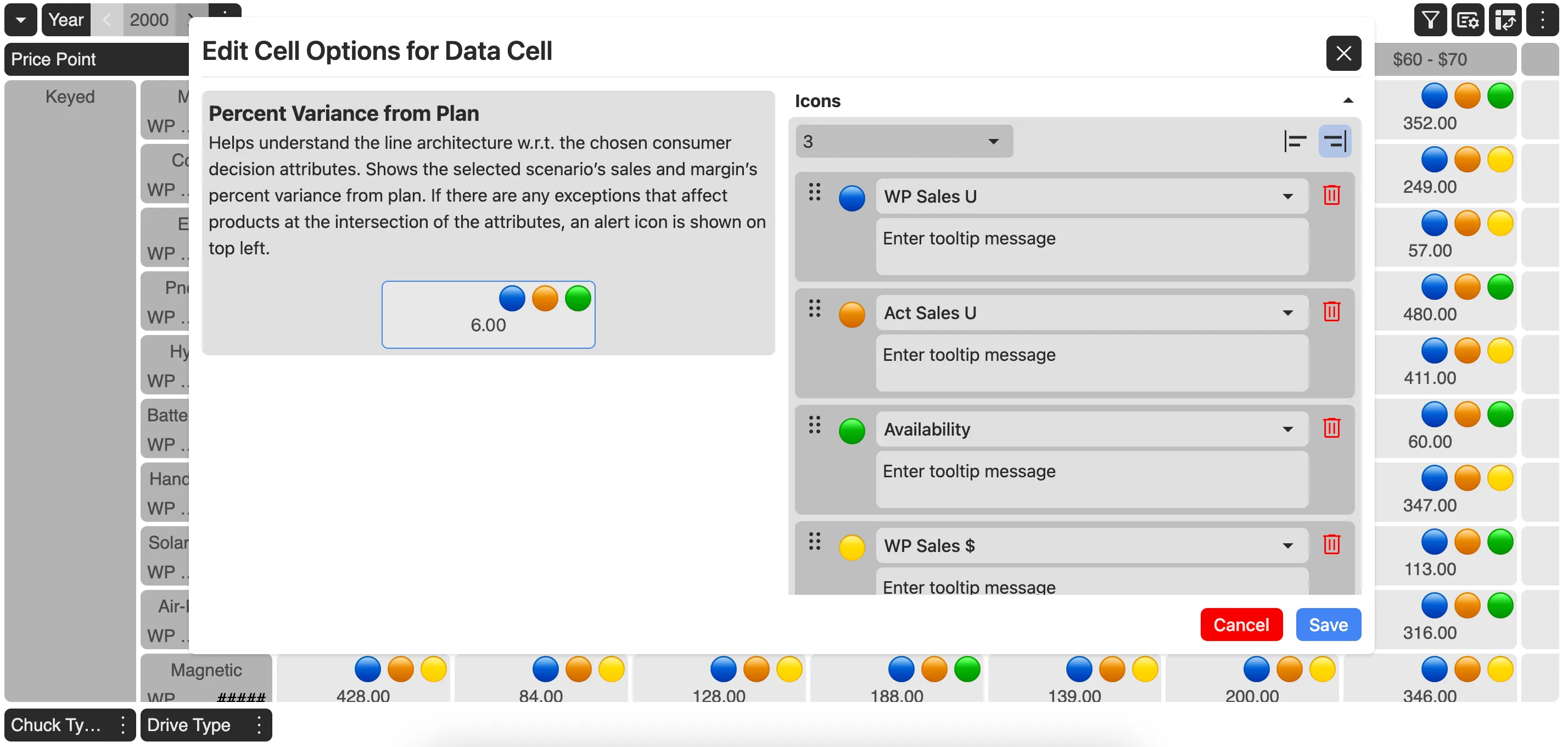Collapse the Icons section
Image resolution: width=1568 pixels, height=747 pixels.
pos(1348,101)
